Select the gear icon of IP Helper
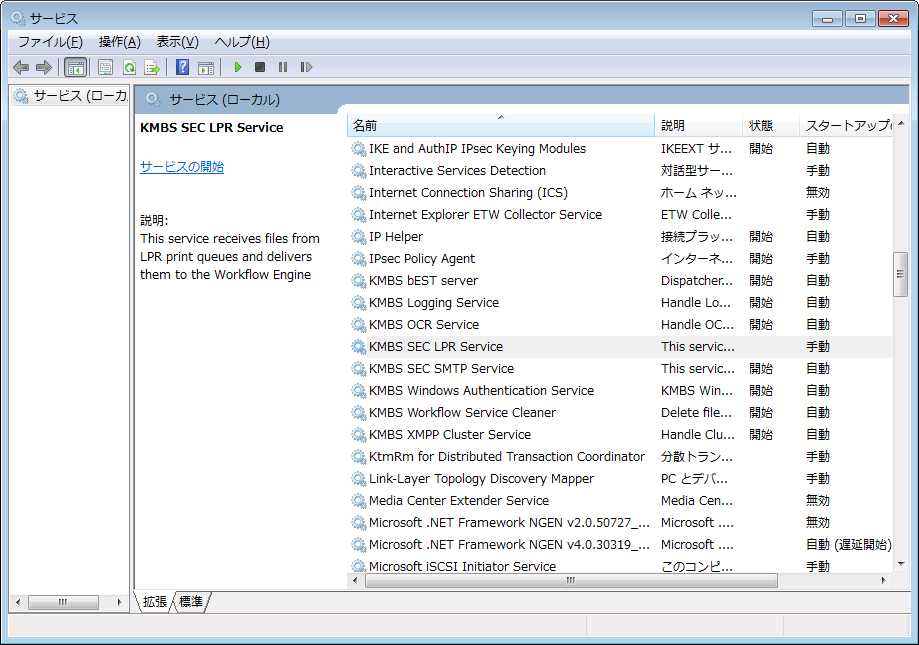This screenshot has width=919, height=645. (x=358, y=237)
